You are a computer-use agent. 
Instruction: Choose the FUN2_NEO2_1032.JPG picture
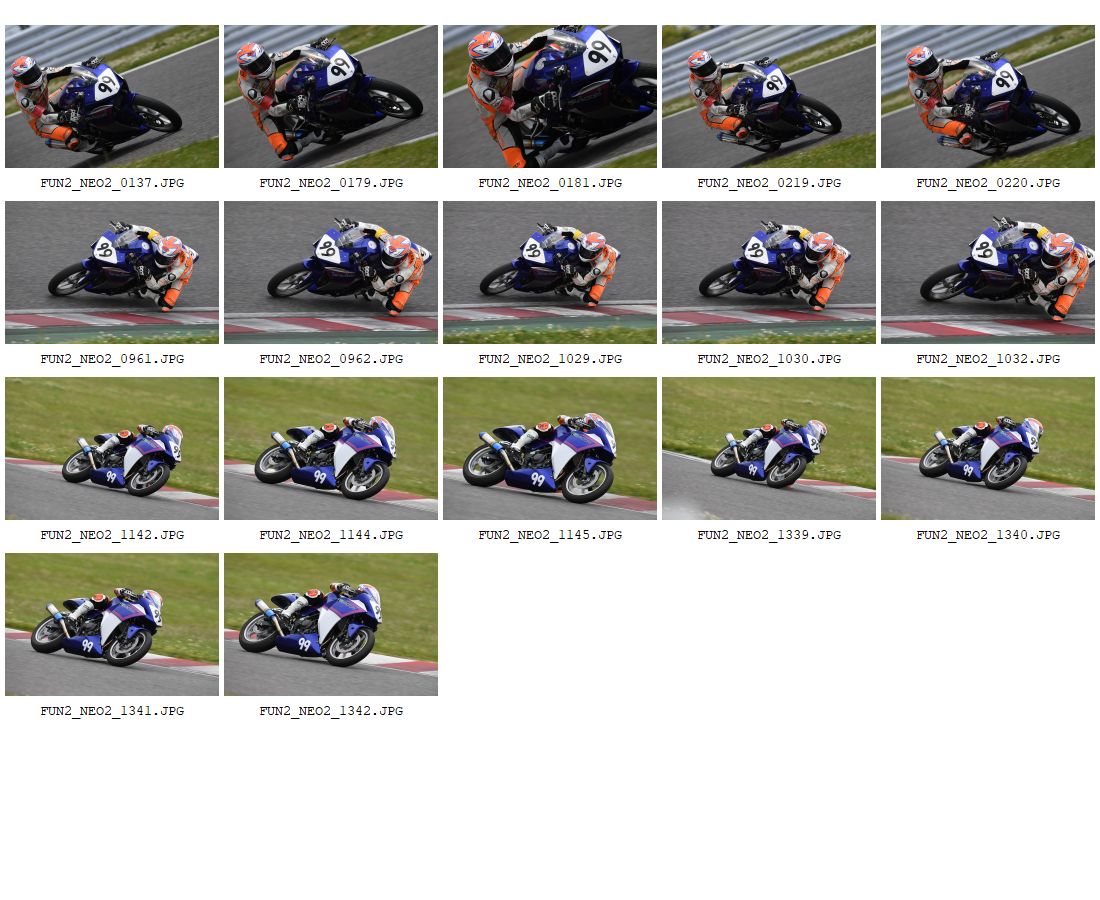point(988,273)
